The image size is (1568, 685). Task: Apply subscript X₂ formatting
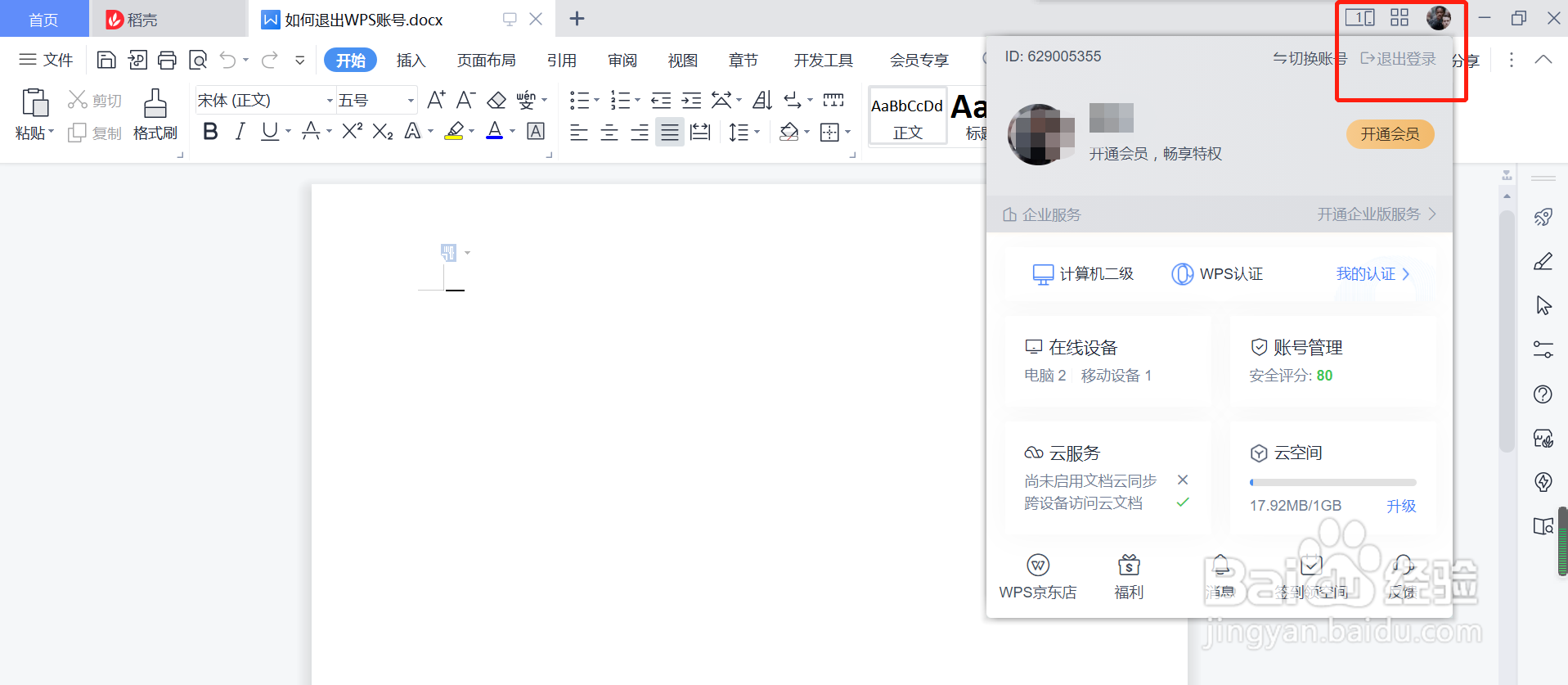pos(383,131)
